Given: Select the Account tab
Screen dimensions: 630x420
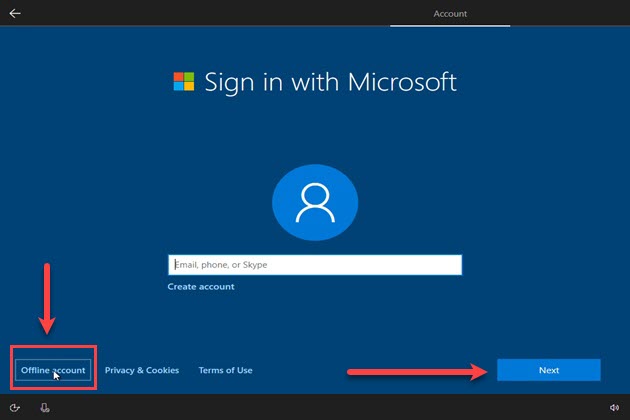Looking at the screenshot, I should (450, 14).
